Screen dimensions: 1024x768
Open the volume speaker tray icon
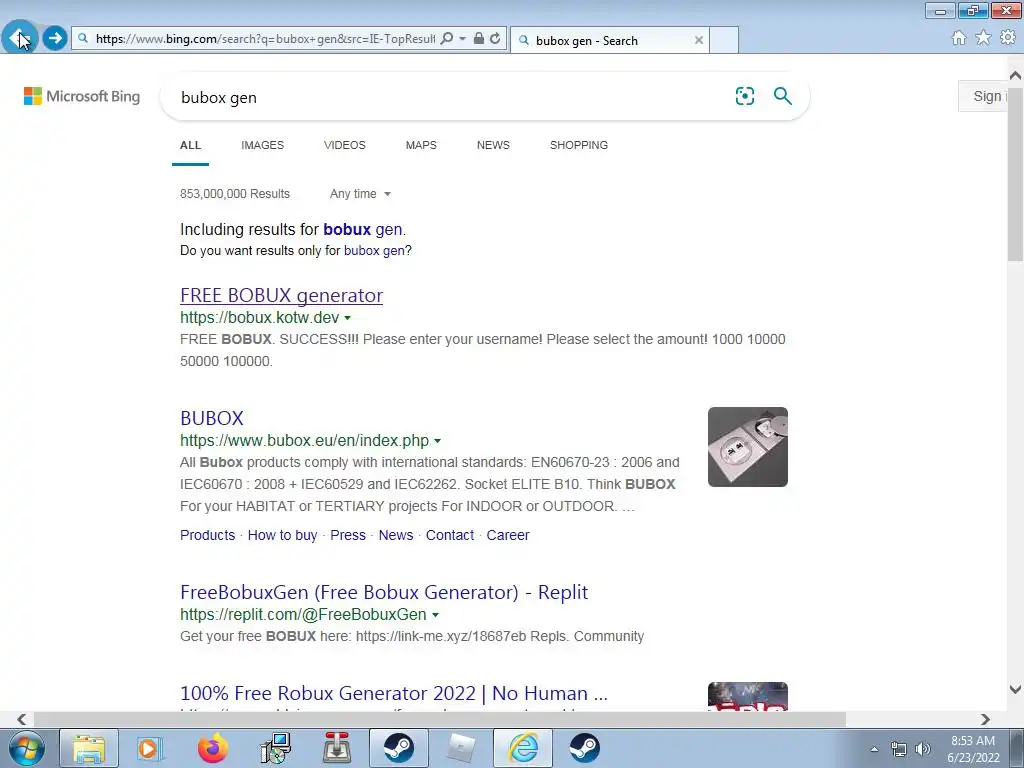click(923, 750)
